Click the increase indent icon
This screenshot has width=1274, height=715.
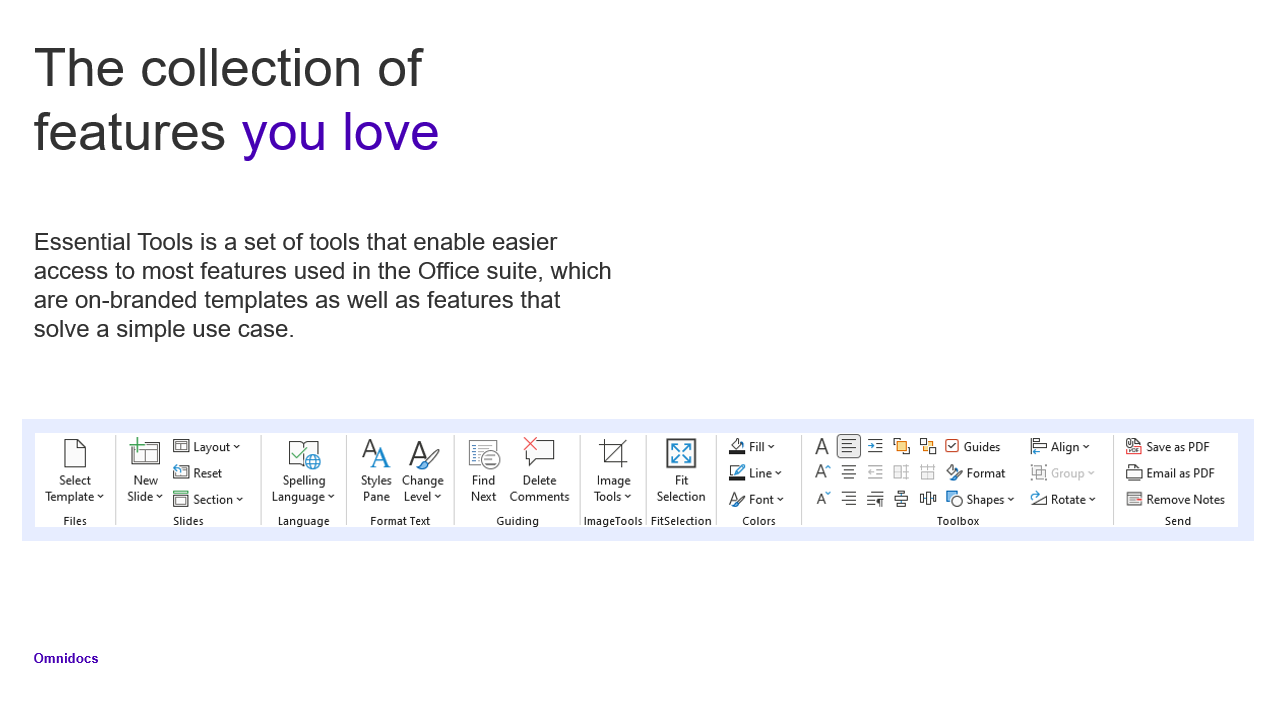pos(875,446)
